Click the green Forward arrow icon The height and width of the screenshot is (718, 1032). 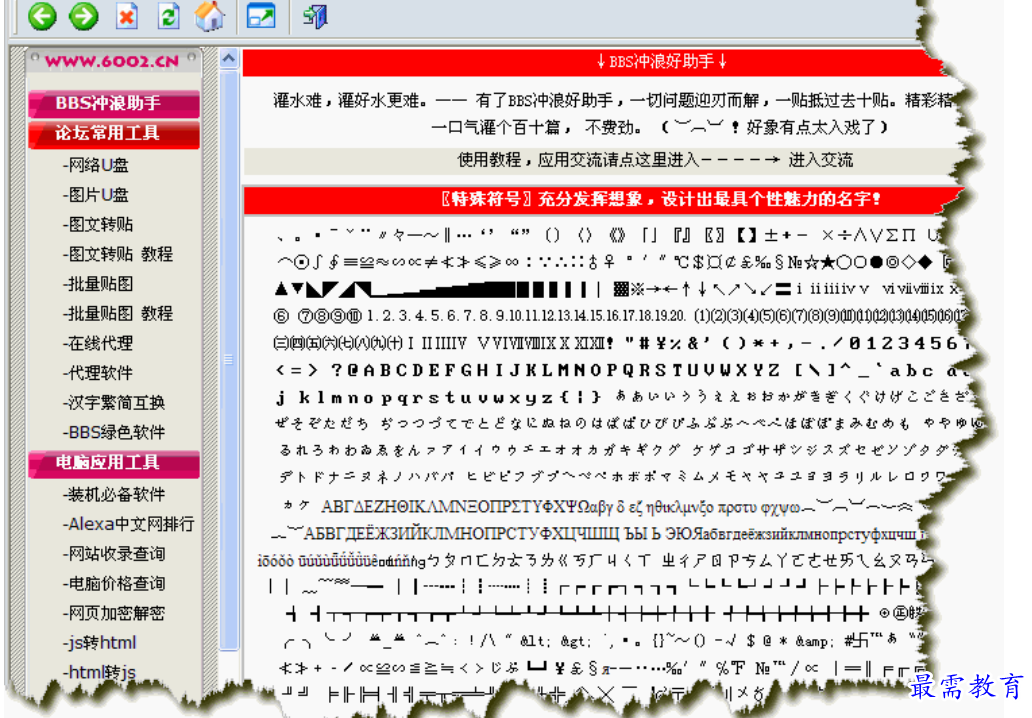coord(83,17)
